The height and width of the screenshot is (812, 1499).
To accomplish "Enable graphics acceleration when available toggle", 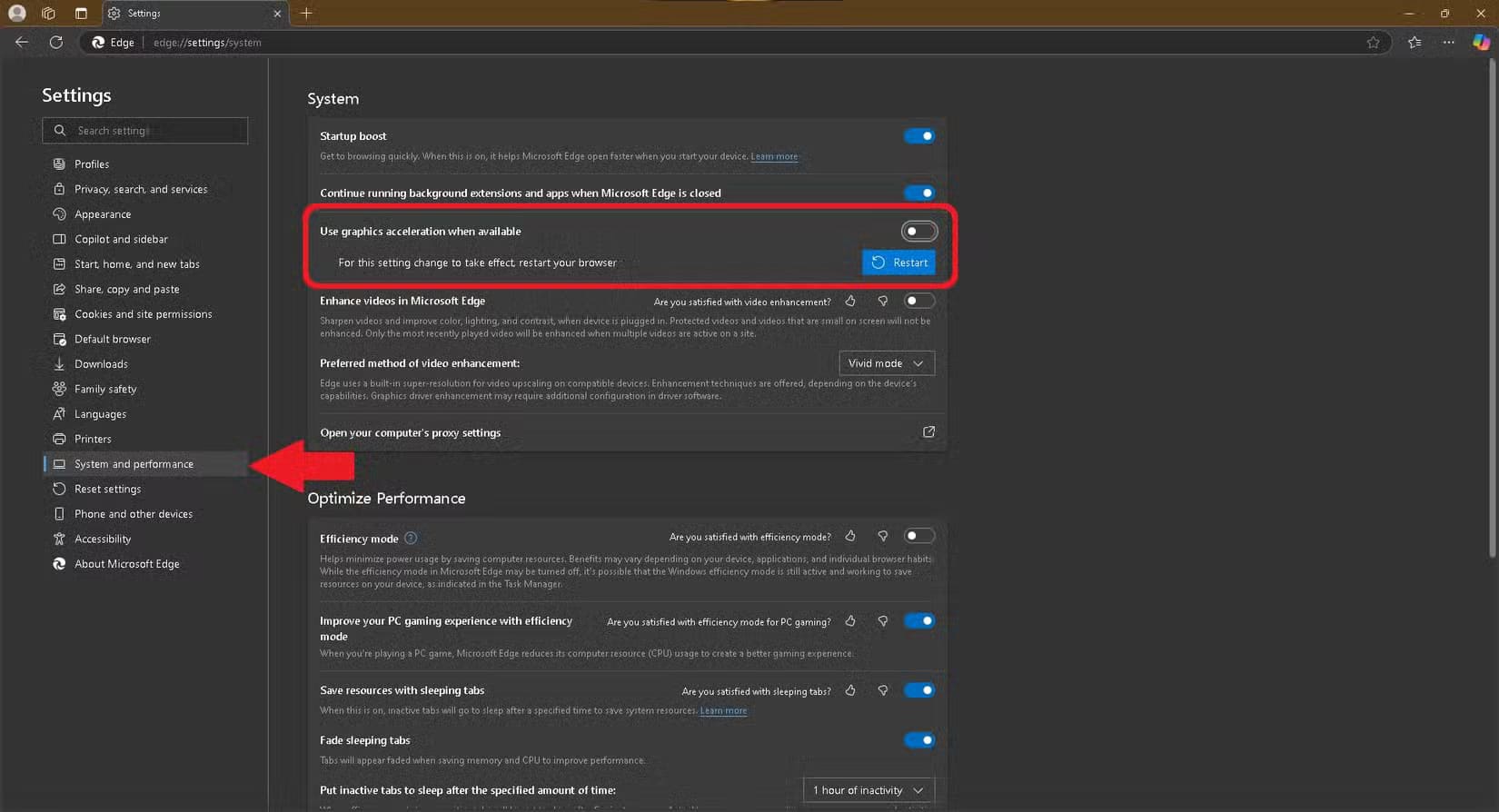I will point(918,232).
